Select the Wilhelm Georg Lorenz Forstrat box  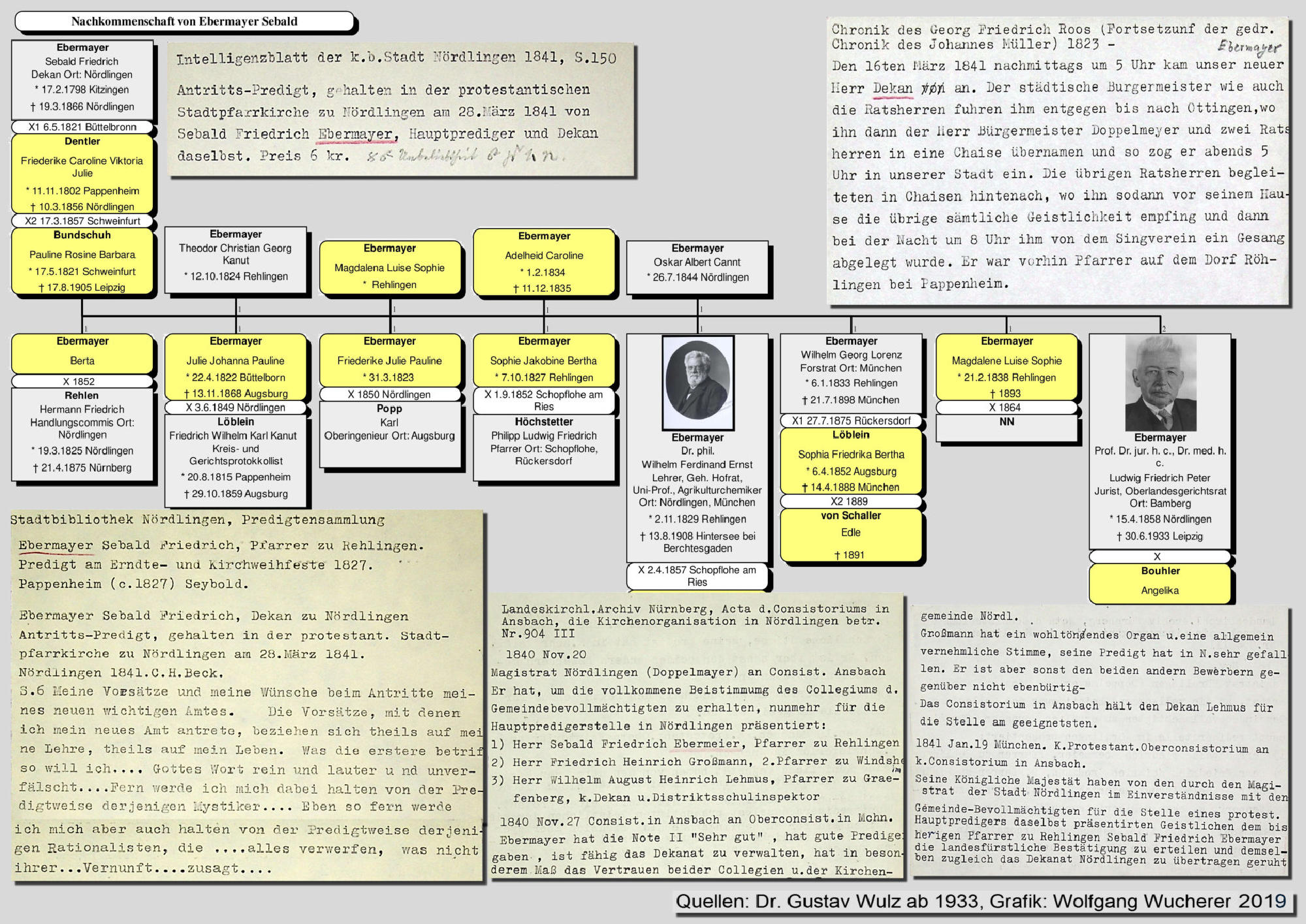pos(851,372)
